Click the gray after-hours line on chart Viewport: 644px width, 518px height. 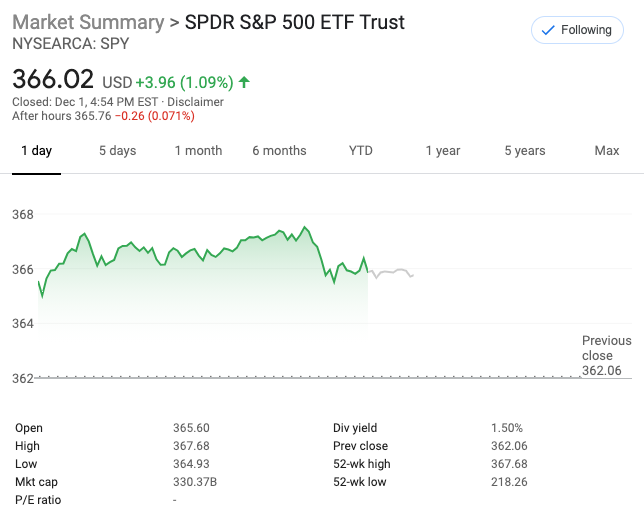pyautogui.click(x=395, y=271)
